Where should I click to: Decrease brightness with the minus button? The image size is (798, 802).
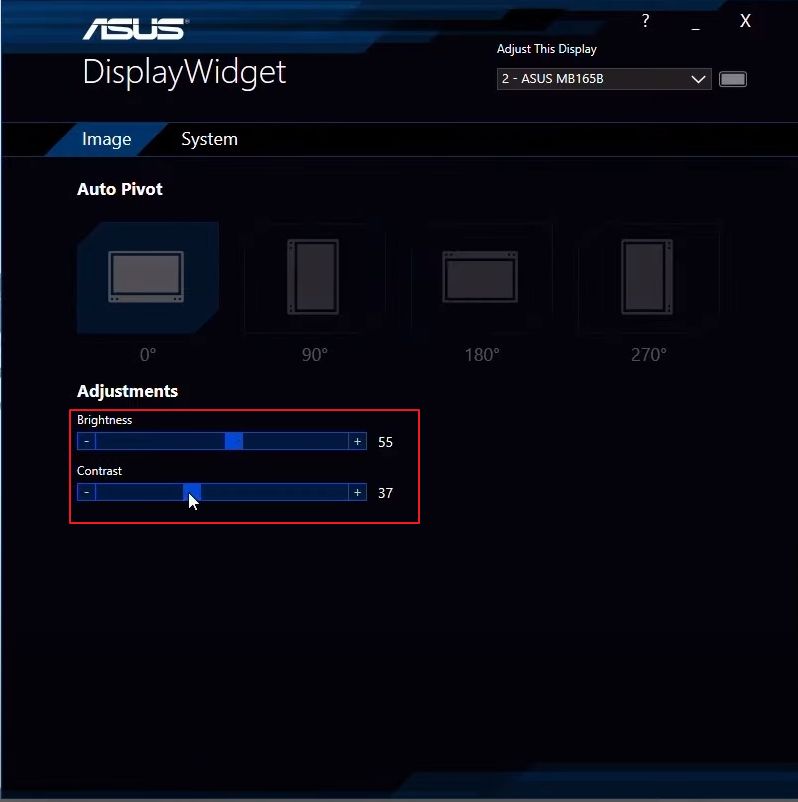pos(86,441)
